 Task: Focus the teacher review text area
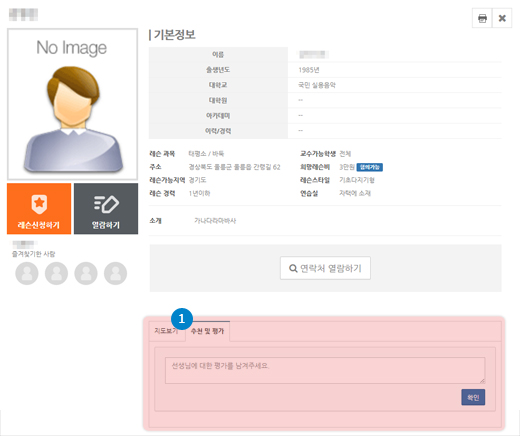325,370
